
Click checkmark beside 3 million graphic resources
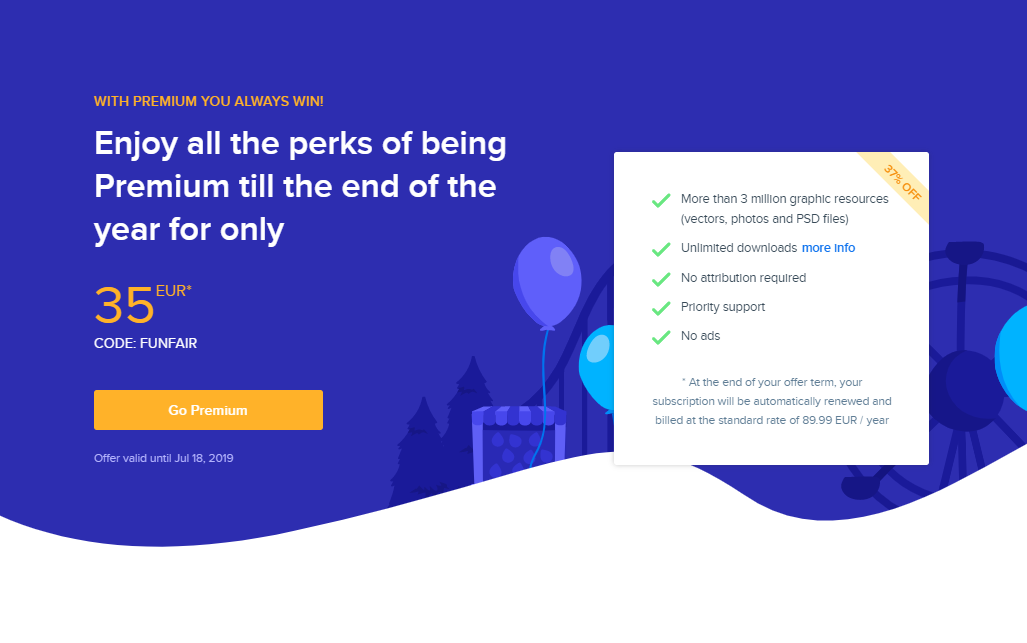[x=660, y=200]
